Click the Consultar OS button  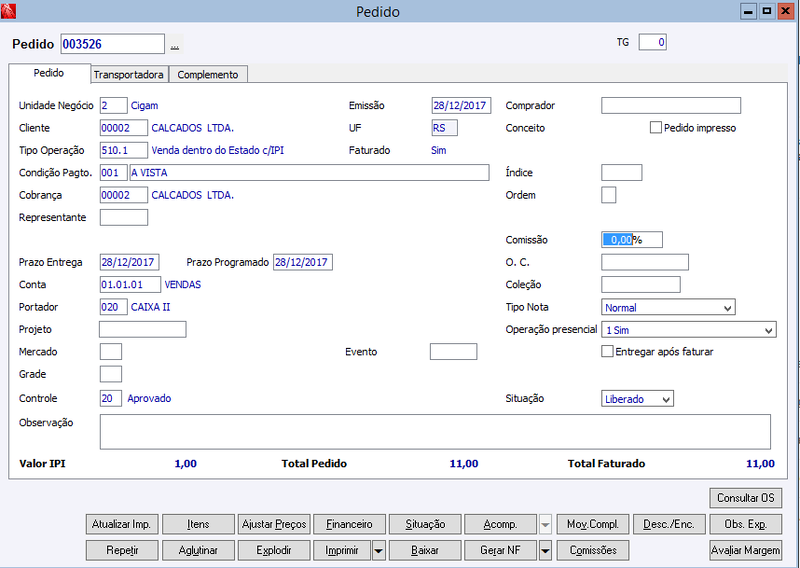click(745, 498)
